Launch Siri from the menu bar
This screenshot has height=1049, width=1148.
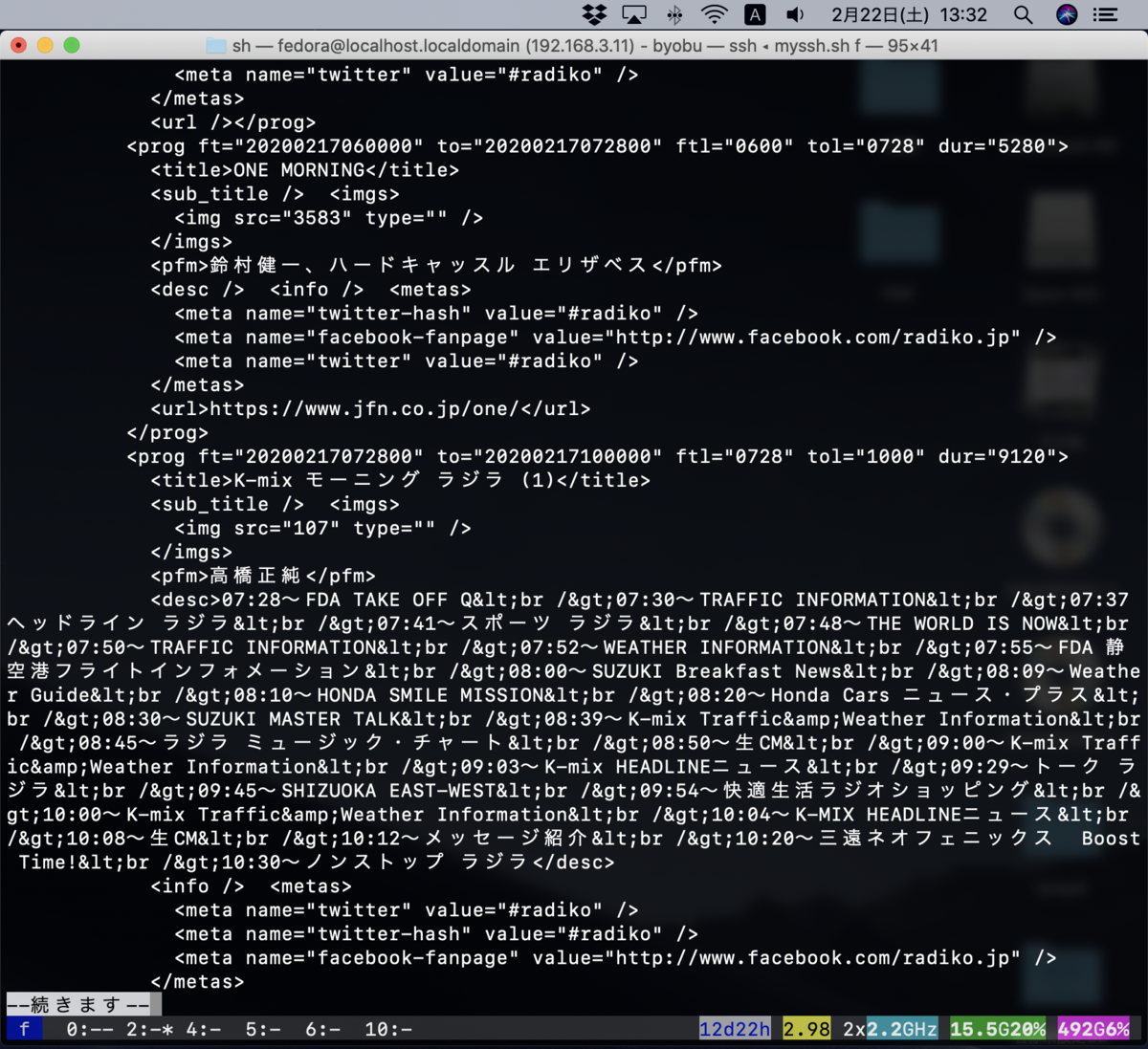[1066, 14]
